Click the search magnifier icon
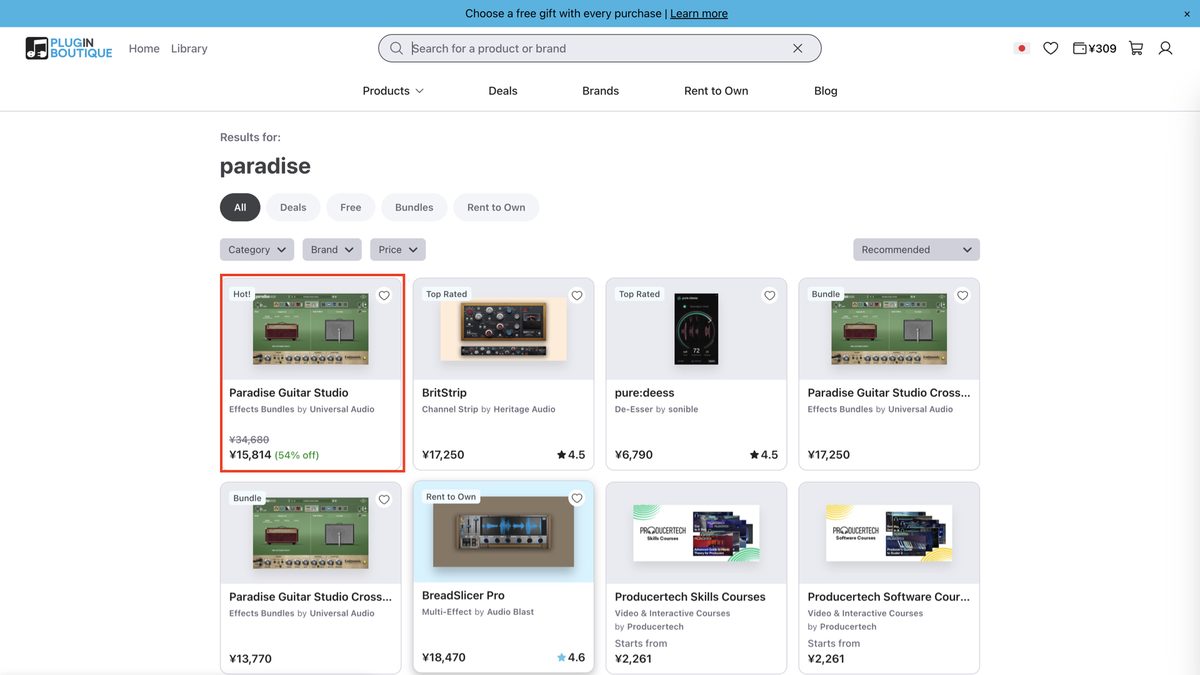Viewport: 1200px width, 675px height. tap(396, 48)
